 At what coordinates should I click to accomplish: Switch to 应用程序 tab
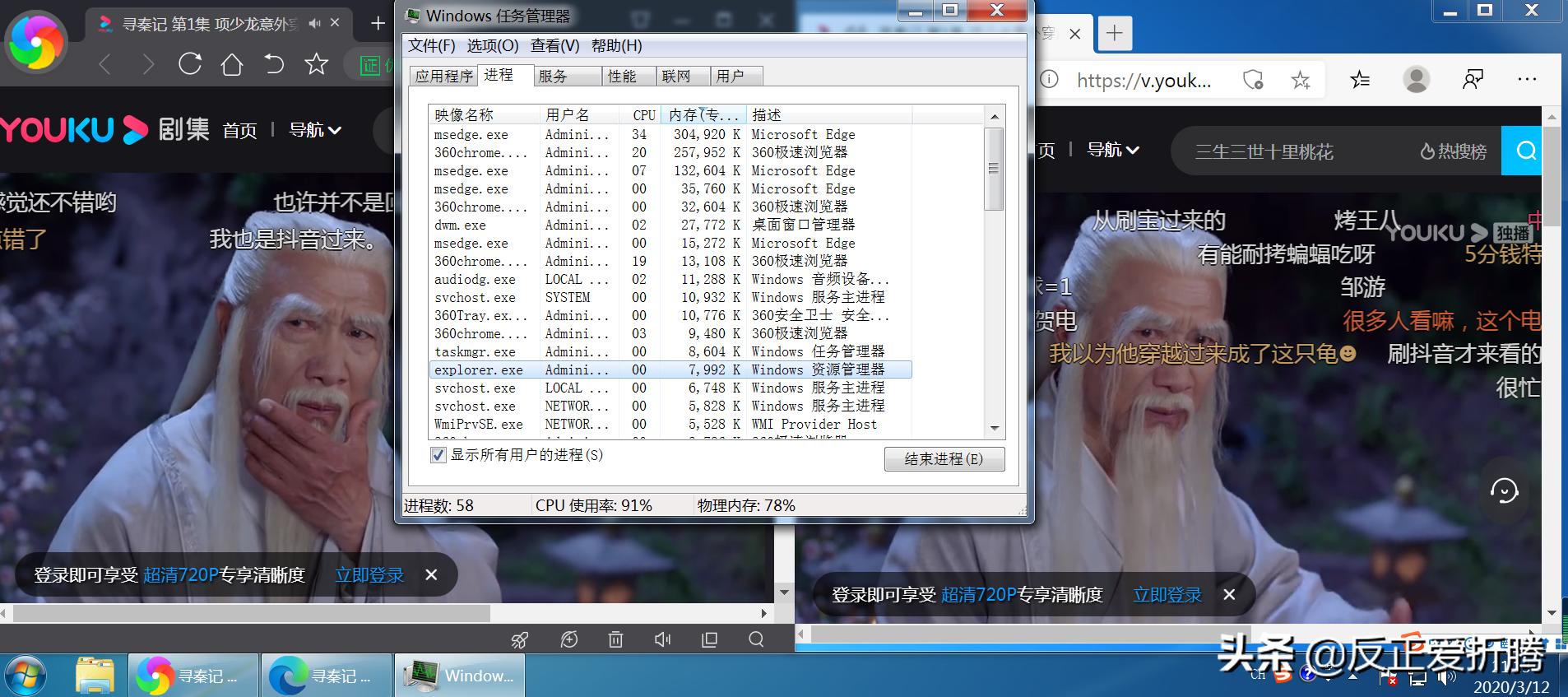(x=444, y=77)
